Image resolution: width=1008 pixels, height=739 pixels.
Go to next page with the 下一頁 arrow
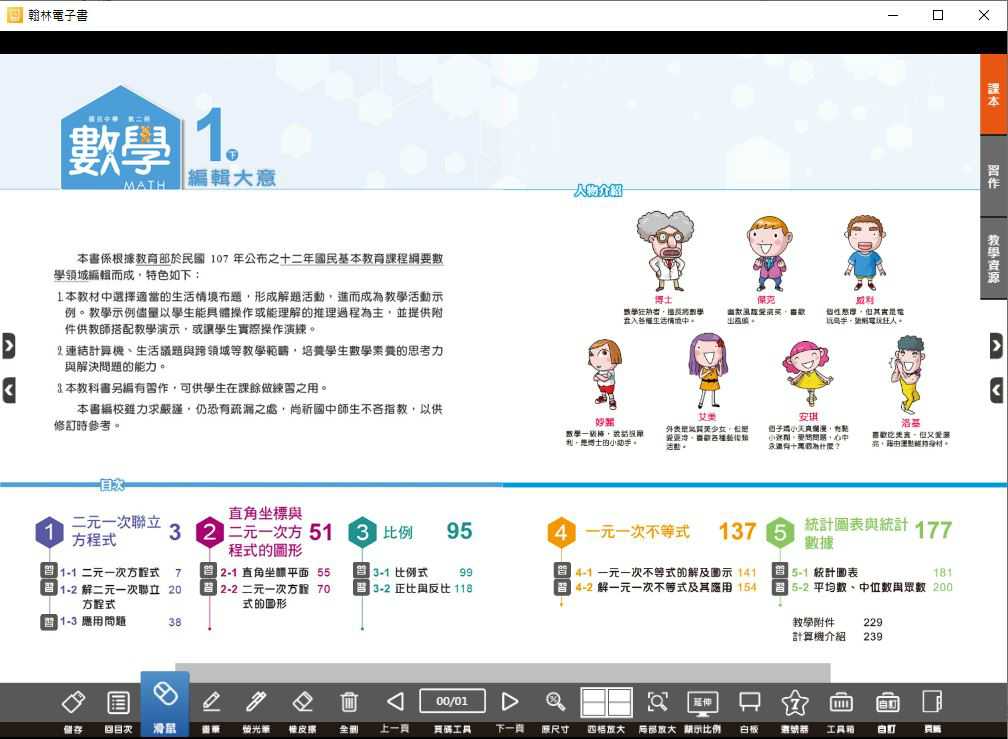(509, 702)
